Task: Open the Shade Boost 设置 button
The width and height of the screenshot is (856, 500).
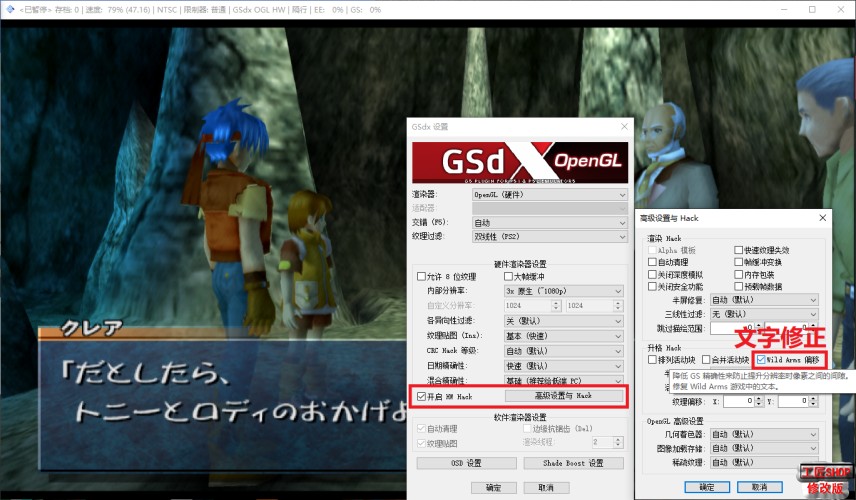Action: (573, 463)
